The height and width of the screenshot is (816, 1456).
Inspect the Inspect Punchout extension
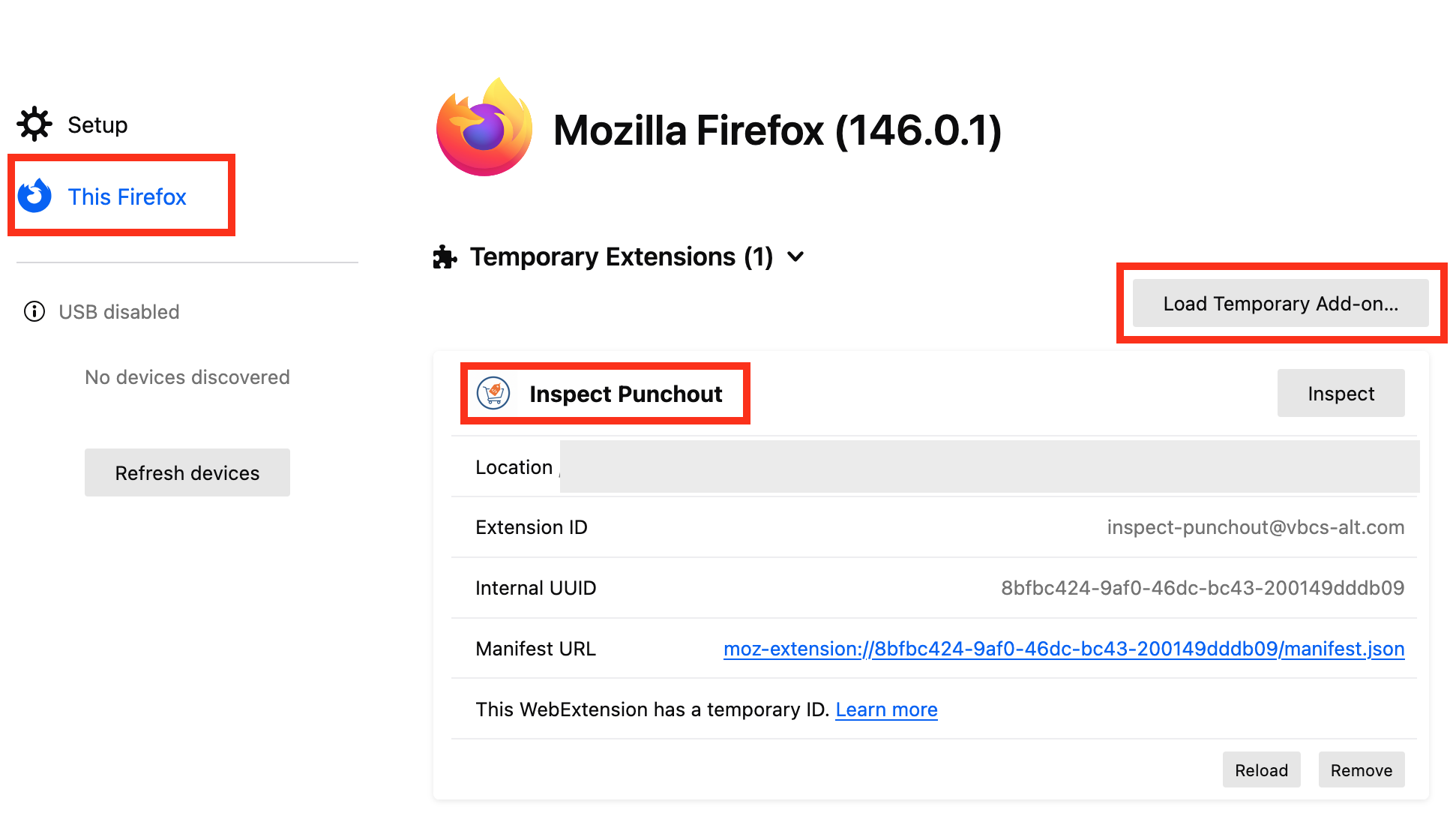point(1341,392)
